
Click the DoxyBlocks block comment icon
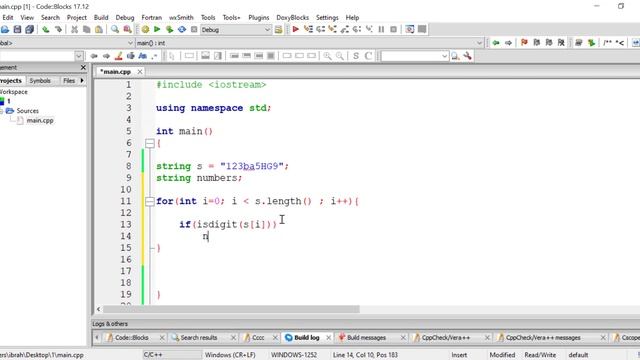607,43
